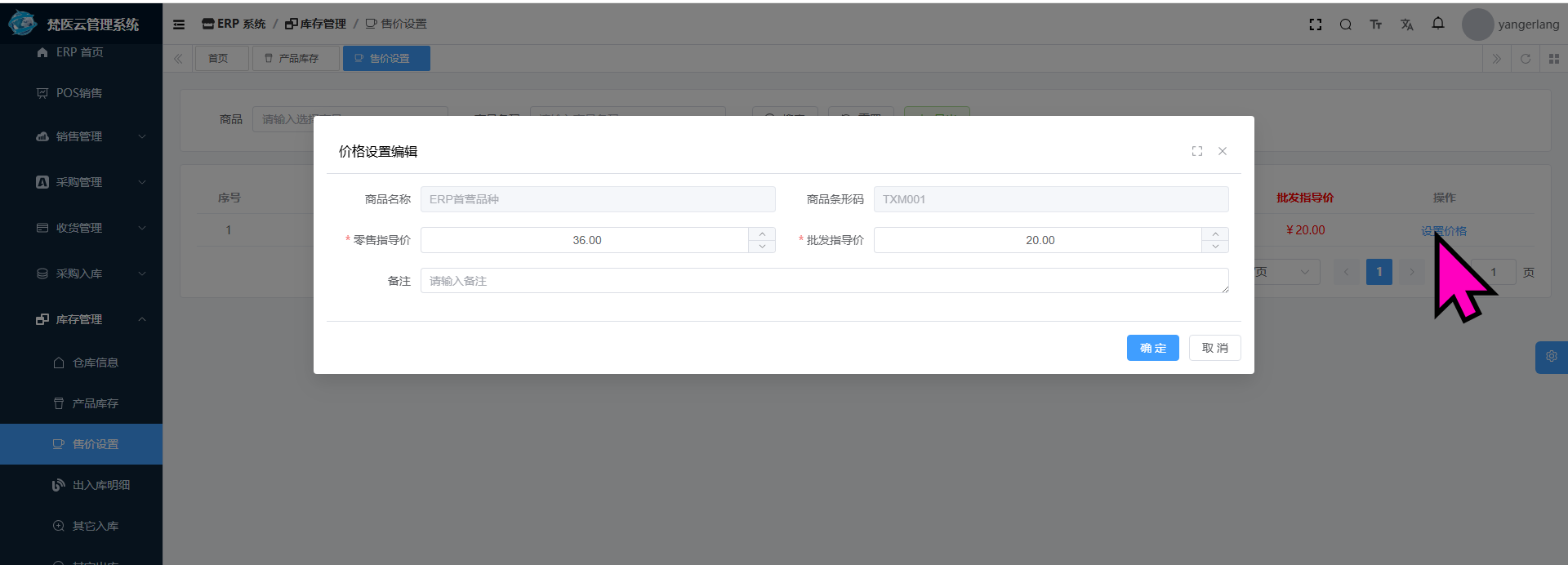The image size is (1568, 565).
Task: Increase the retail guide price stepper
Action: click(x=762, y=234)
